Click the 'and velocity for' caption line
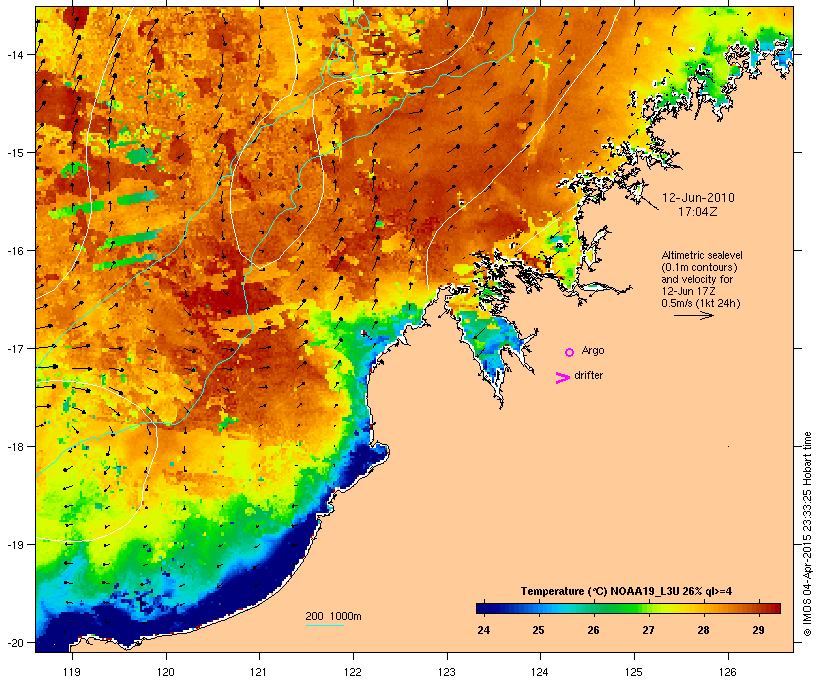Image resolution: width=820 pixels, height=680 pixels. (697, 279)
